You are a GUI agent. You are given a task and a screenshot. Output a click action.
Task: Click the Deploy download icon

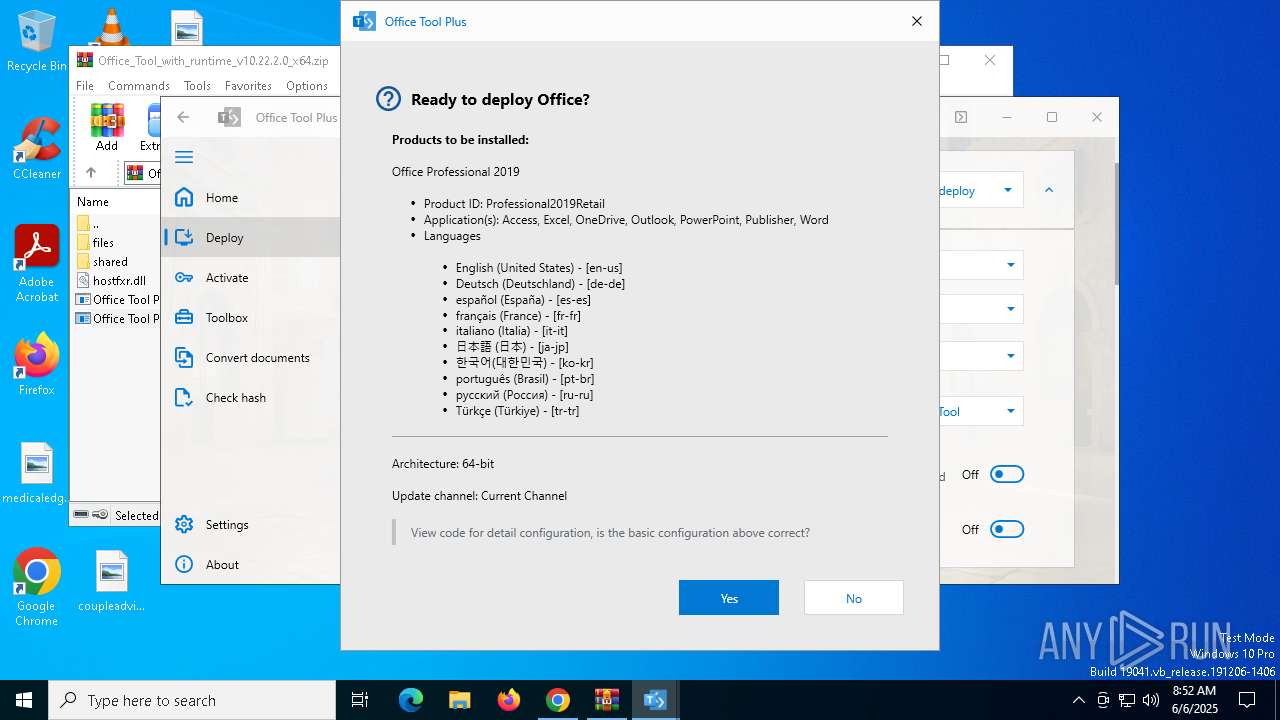[x=184, y=238]
